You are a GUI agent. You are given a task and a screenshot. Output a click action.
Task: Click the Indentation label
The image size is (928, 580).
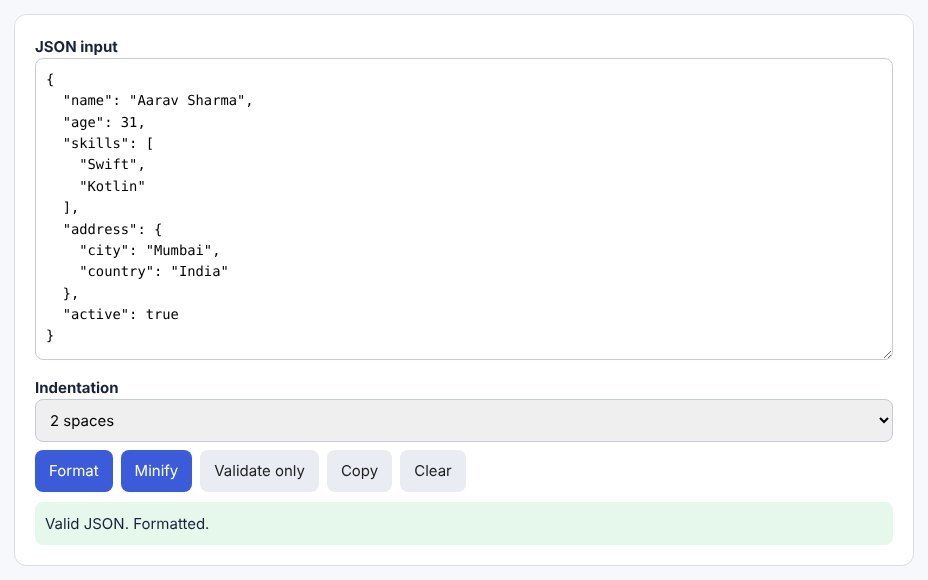[76, 388]
